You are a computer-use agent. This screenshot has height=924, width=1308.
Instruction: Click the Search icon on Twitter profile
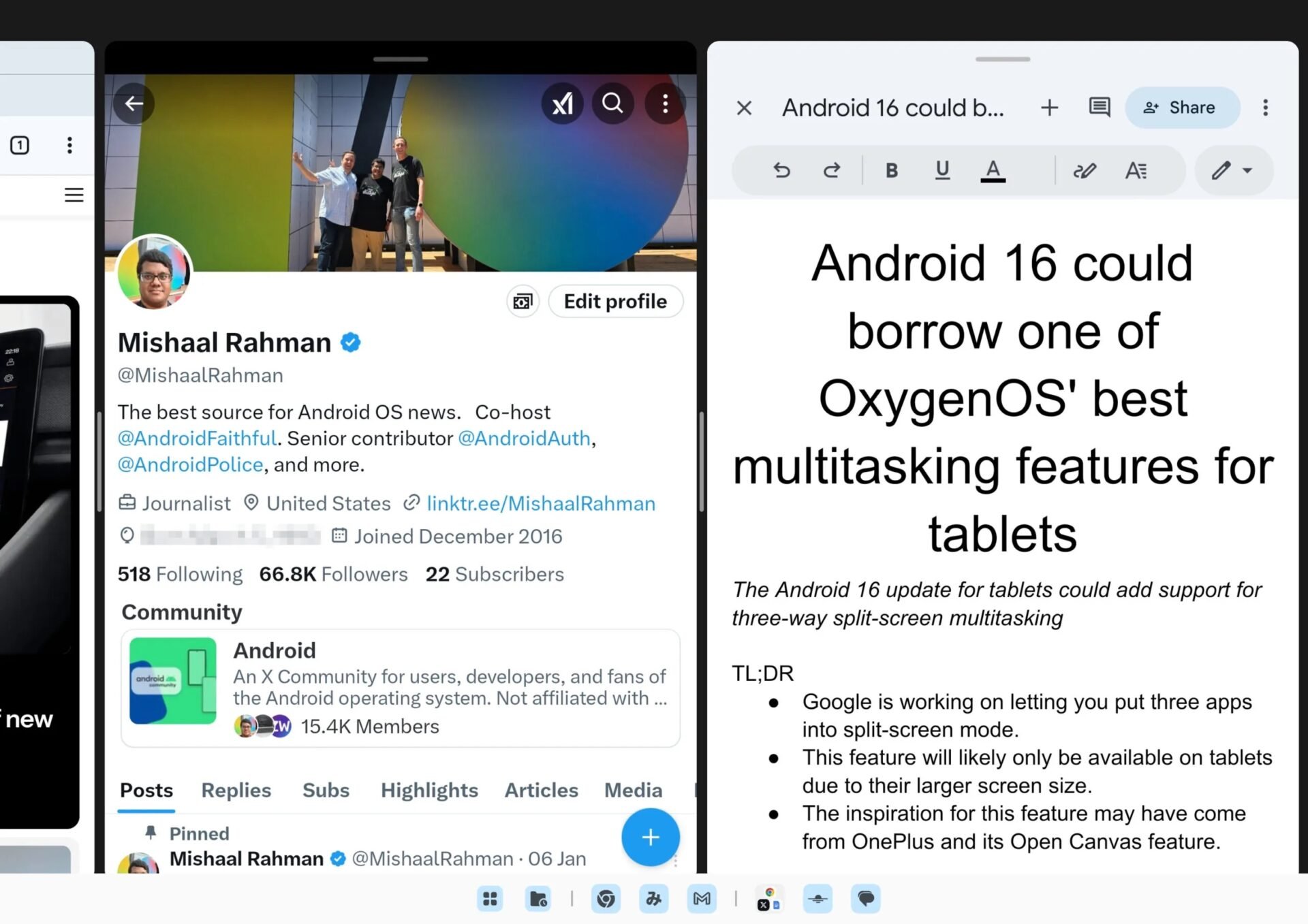(x=613, y=103)
